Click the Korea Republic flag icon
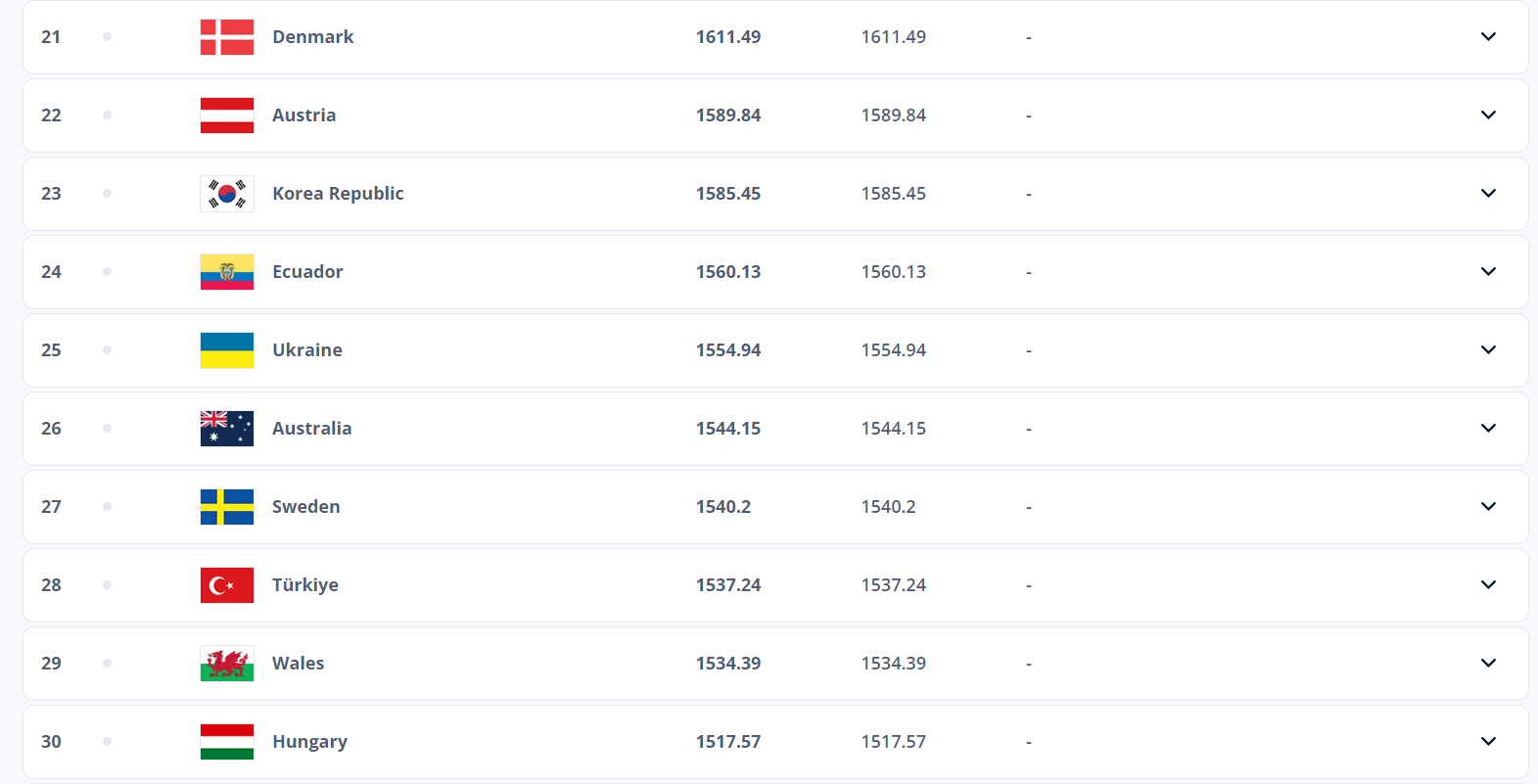Screen dimensions: 1538x784 tap(227, 194)
